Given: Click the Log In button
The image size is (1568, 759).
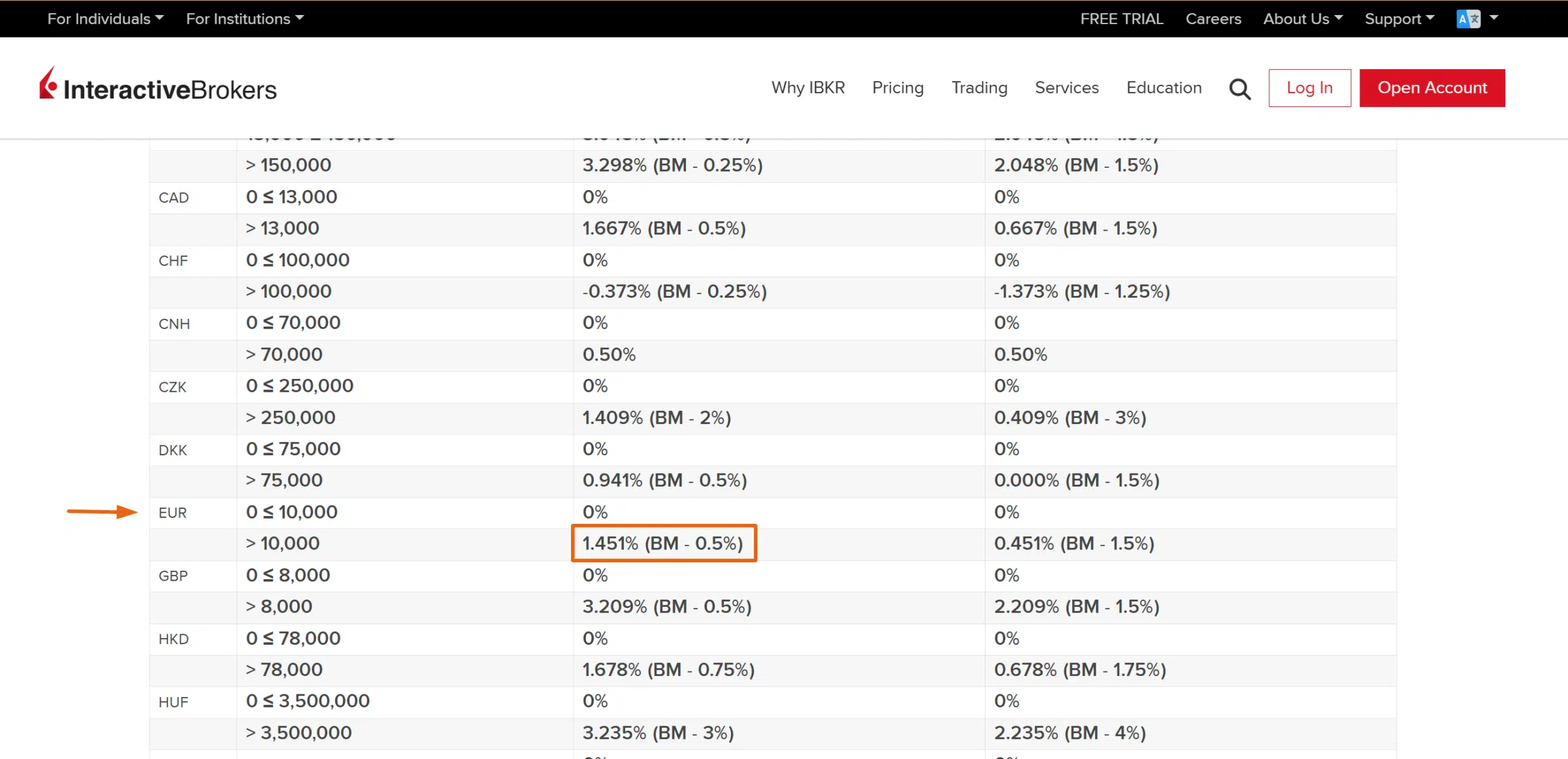Looking at the screenshot, I should (x=1309, y=88).
